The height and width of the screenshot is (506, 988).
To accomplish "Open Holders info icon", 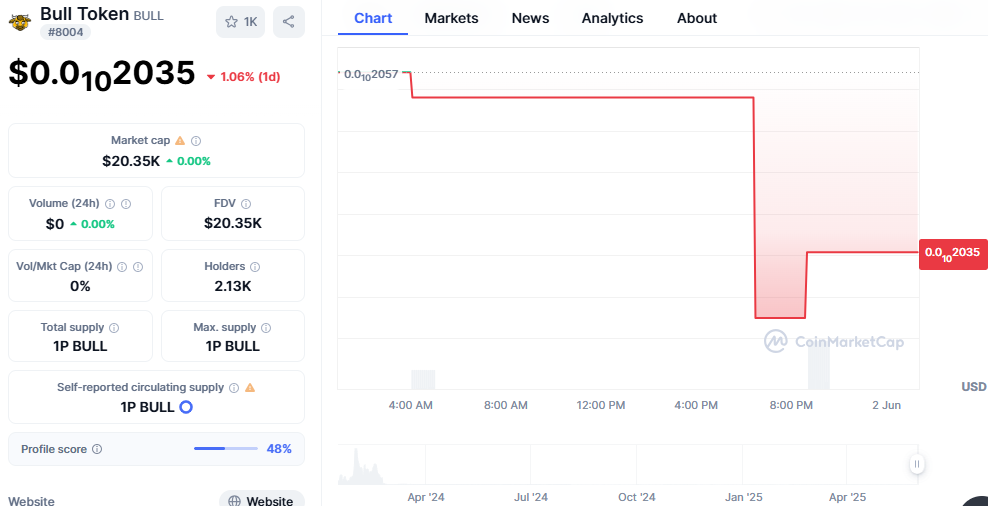I will pyautogui.click(x=255, y=267).
